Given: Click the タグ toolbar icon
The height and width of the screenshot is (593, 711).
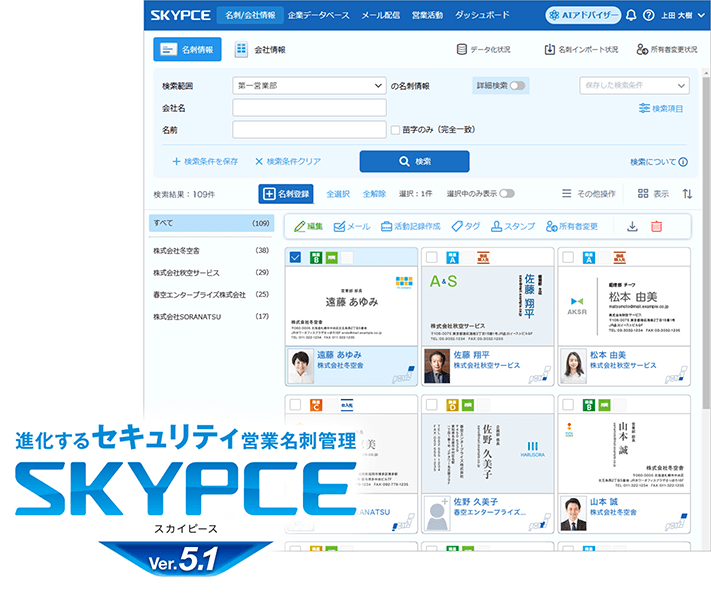Looking at the screenshot, I should pyautogui.click(x=466, y=227).
